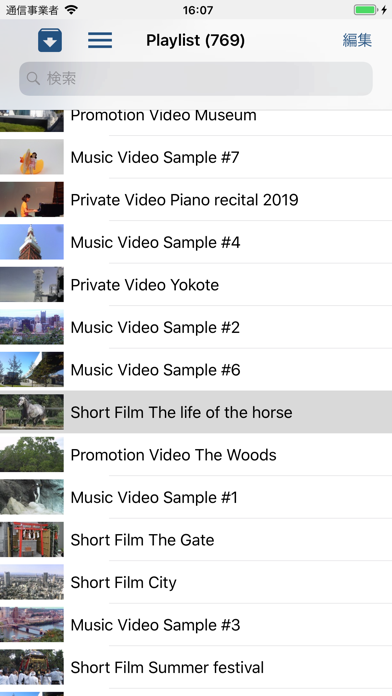Focus the 検索 search field
This screenshot has height=696, width=392.
click(196, 79)
